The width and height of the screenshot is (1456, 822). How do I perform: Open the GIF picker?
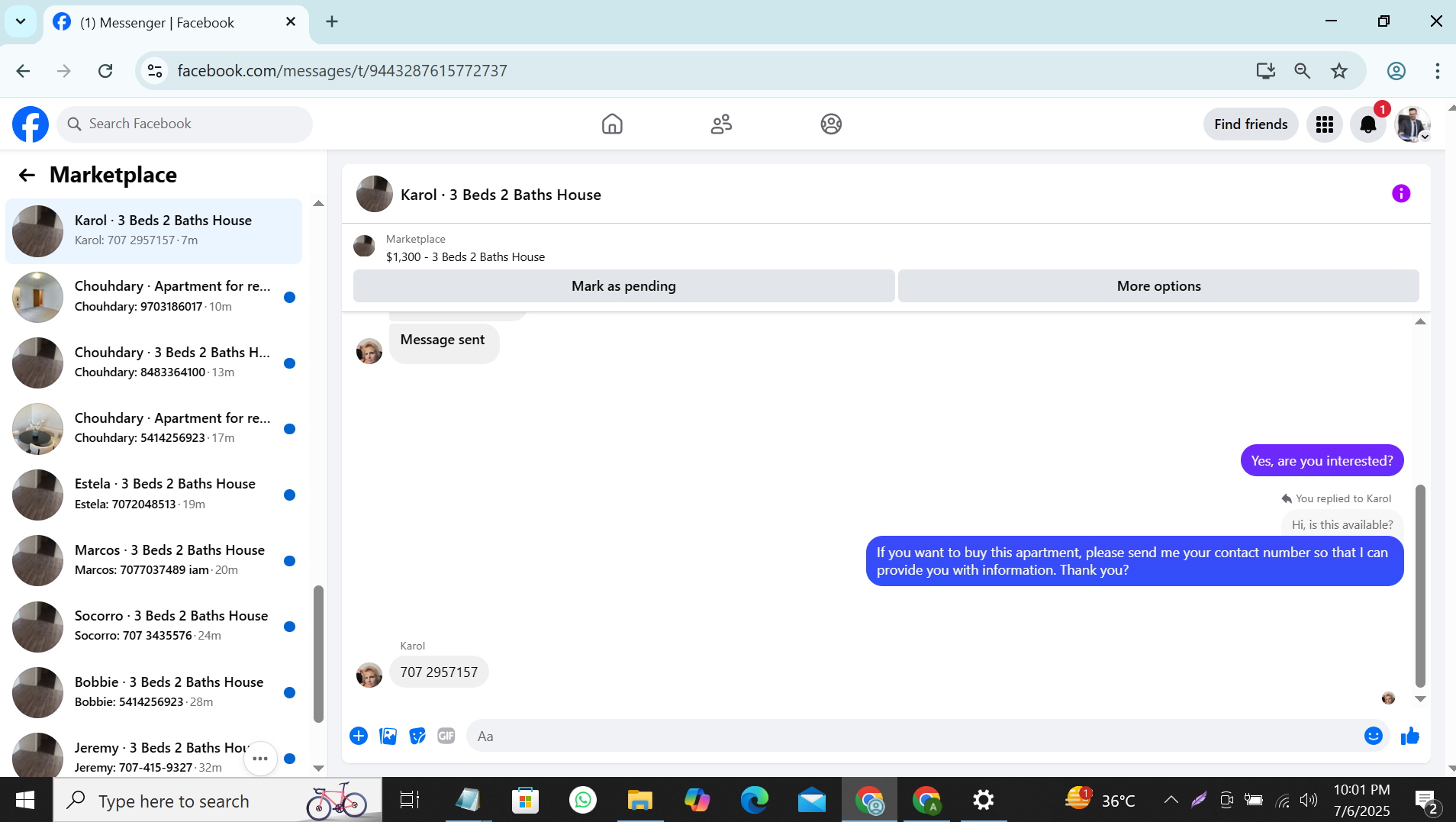click(446, 736)
